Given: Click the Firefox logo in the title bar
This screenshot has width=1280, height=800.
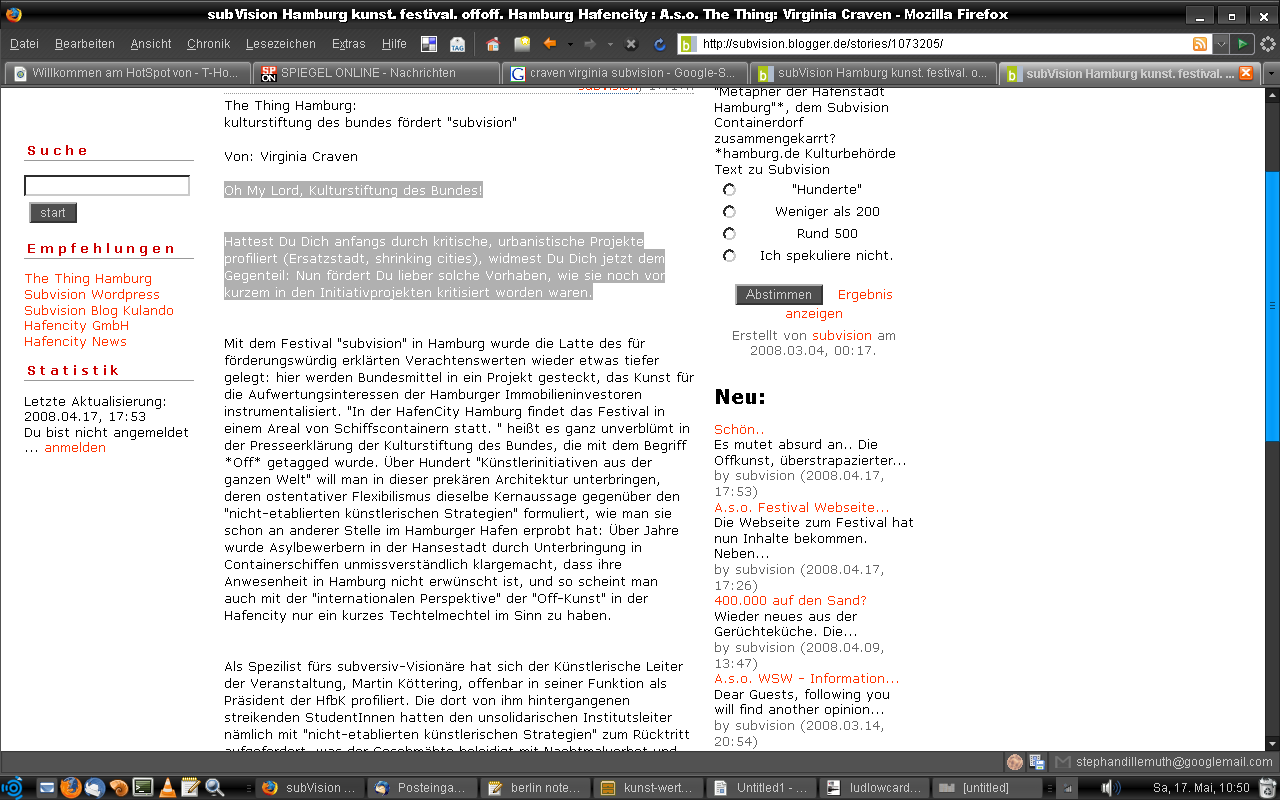Looking at the screenshot, I should coord(13,14).
